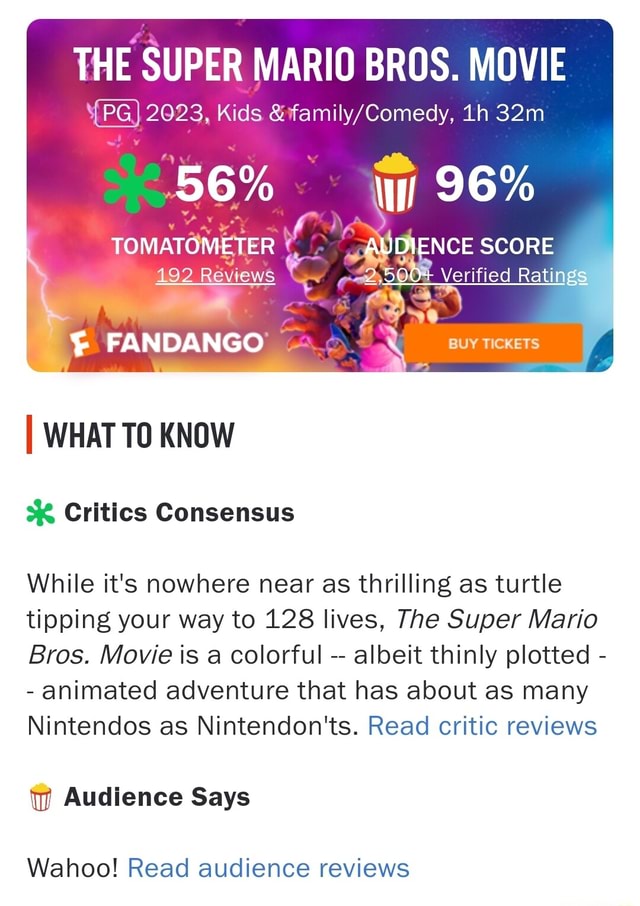The width and height of the screenshot is (640, 906).
Task: Click the Kids & family genre text
Action: point(280,113)
